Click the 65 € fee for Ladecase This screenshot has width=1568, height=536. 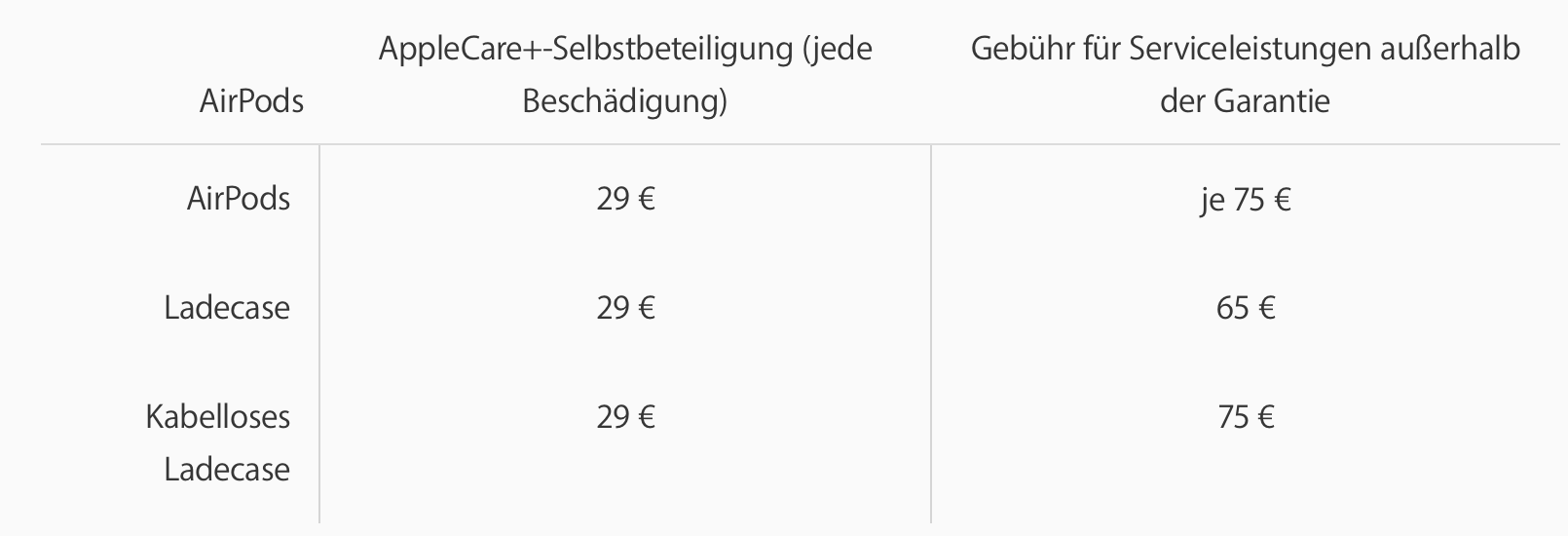coord(1246,308)
